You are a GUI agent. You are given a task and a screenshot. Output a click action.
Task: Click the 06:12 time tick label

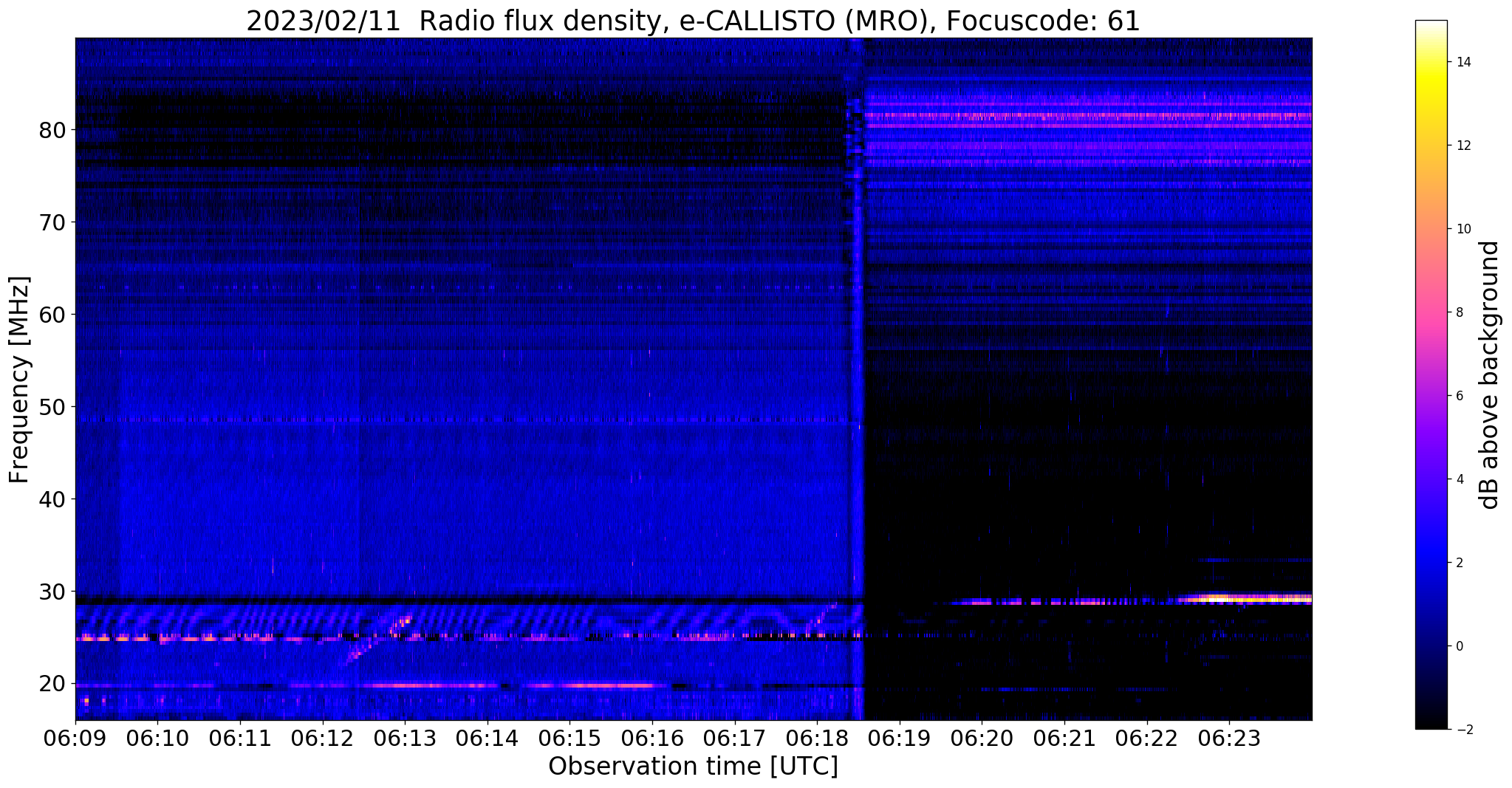(322, 737)
